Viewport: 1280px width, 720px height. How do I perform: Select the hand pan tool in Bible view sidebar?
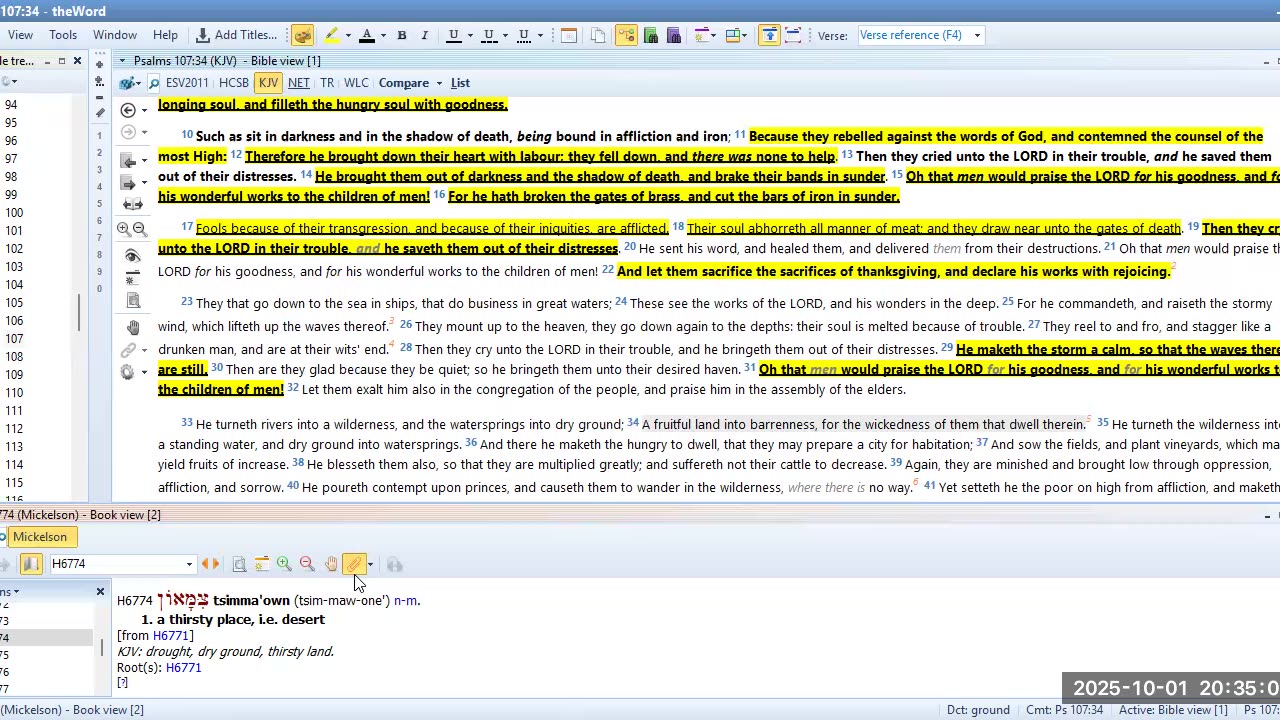click(133, 327)
